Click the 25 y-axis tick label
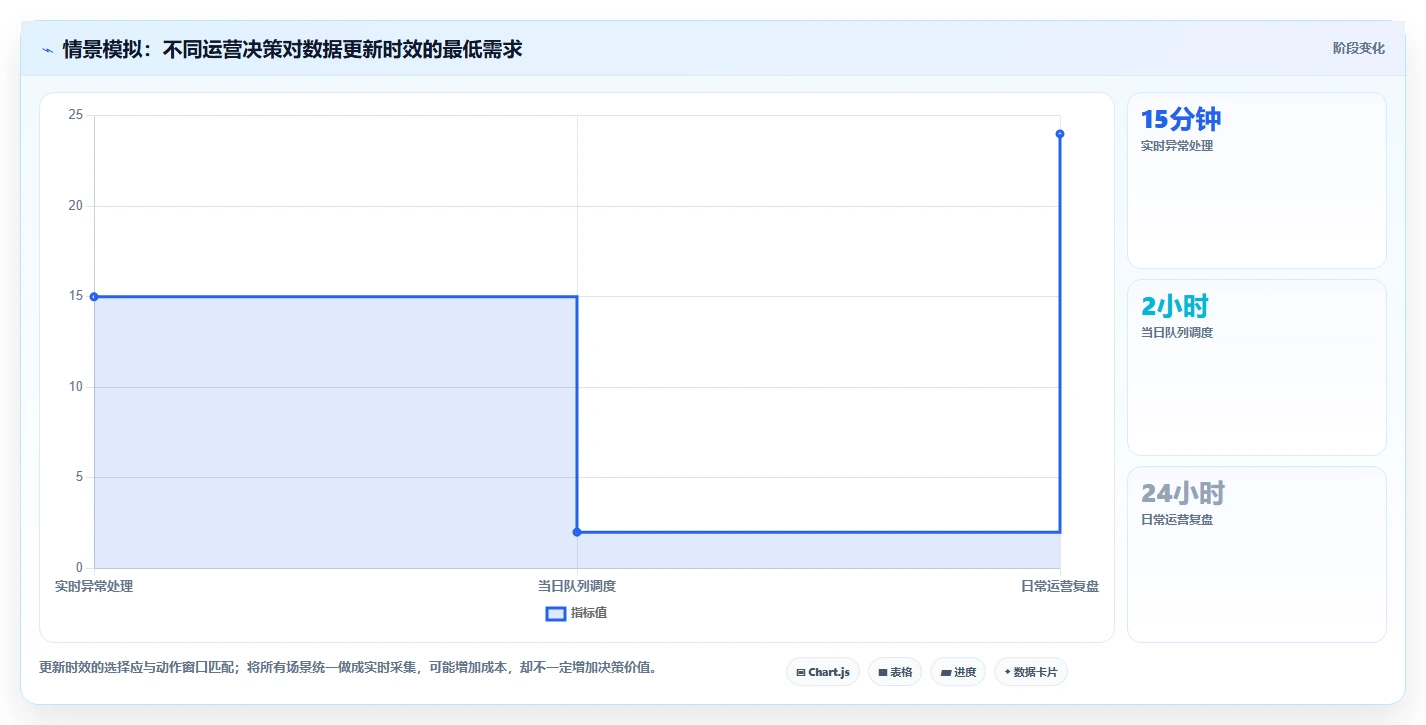Viewport: 1426px width, 725px height. (x=75, y=115)
